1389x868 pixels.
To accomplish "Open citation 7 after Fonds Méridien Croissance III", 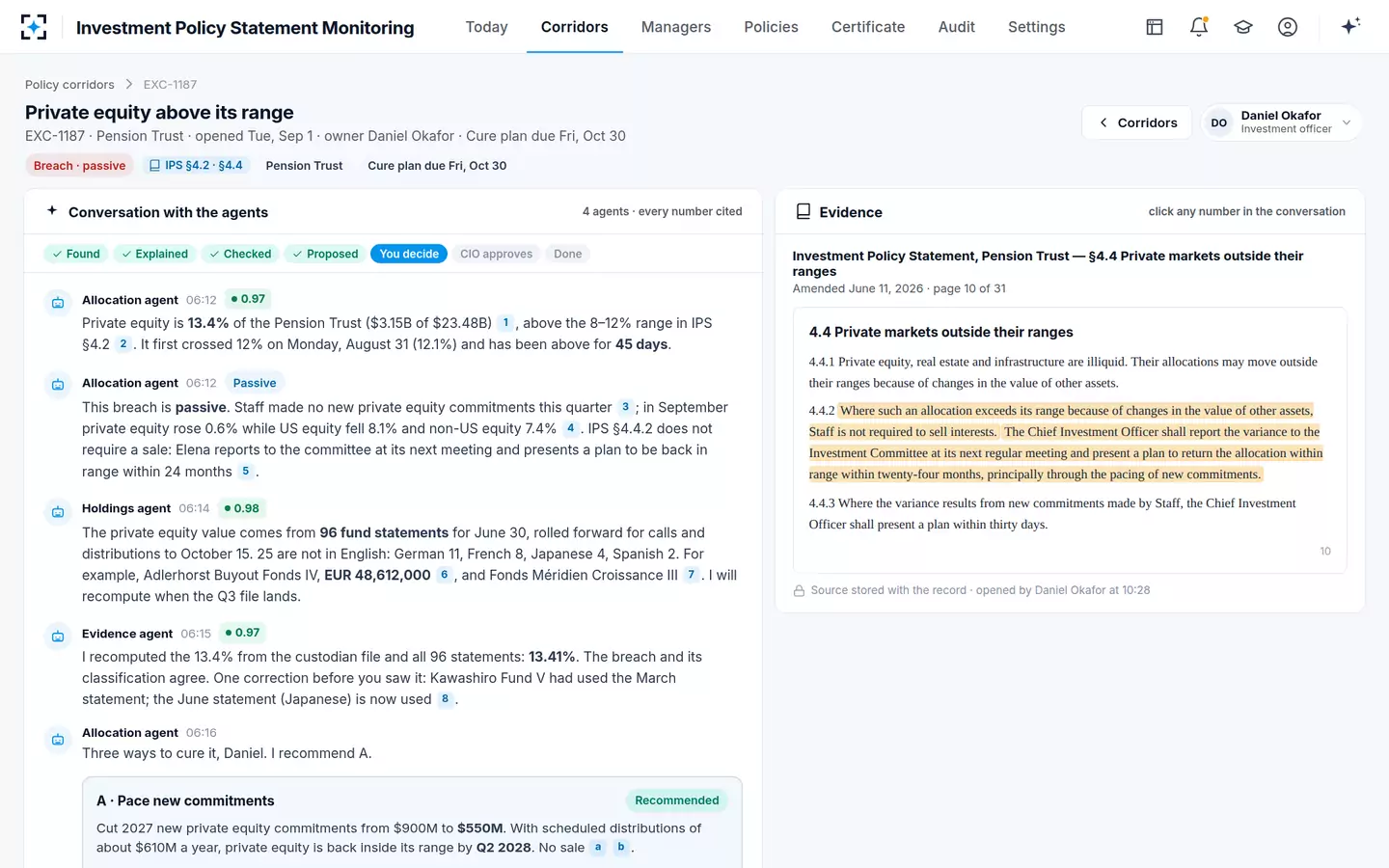I will (691, 575).
